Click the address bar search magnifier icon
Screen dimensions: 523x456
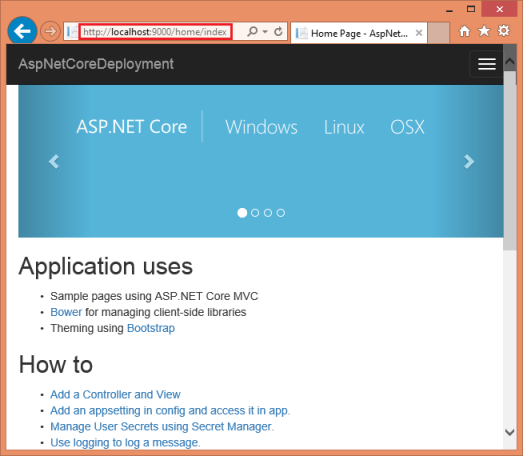point(252,31)
